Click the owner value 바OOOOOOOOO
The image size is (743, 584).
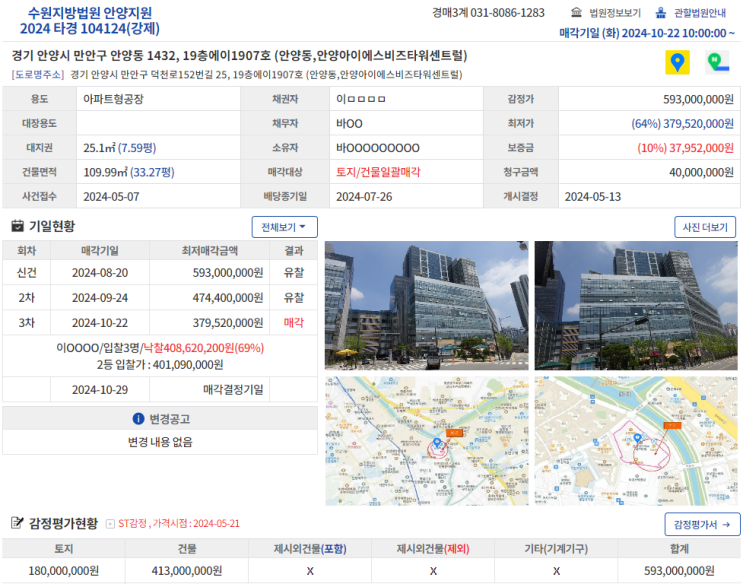tap(378, 148)
